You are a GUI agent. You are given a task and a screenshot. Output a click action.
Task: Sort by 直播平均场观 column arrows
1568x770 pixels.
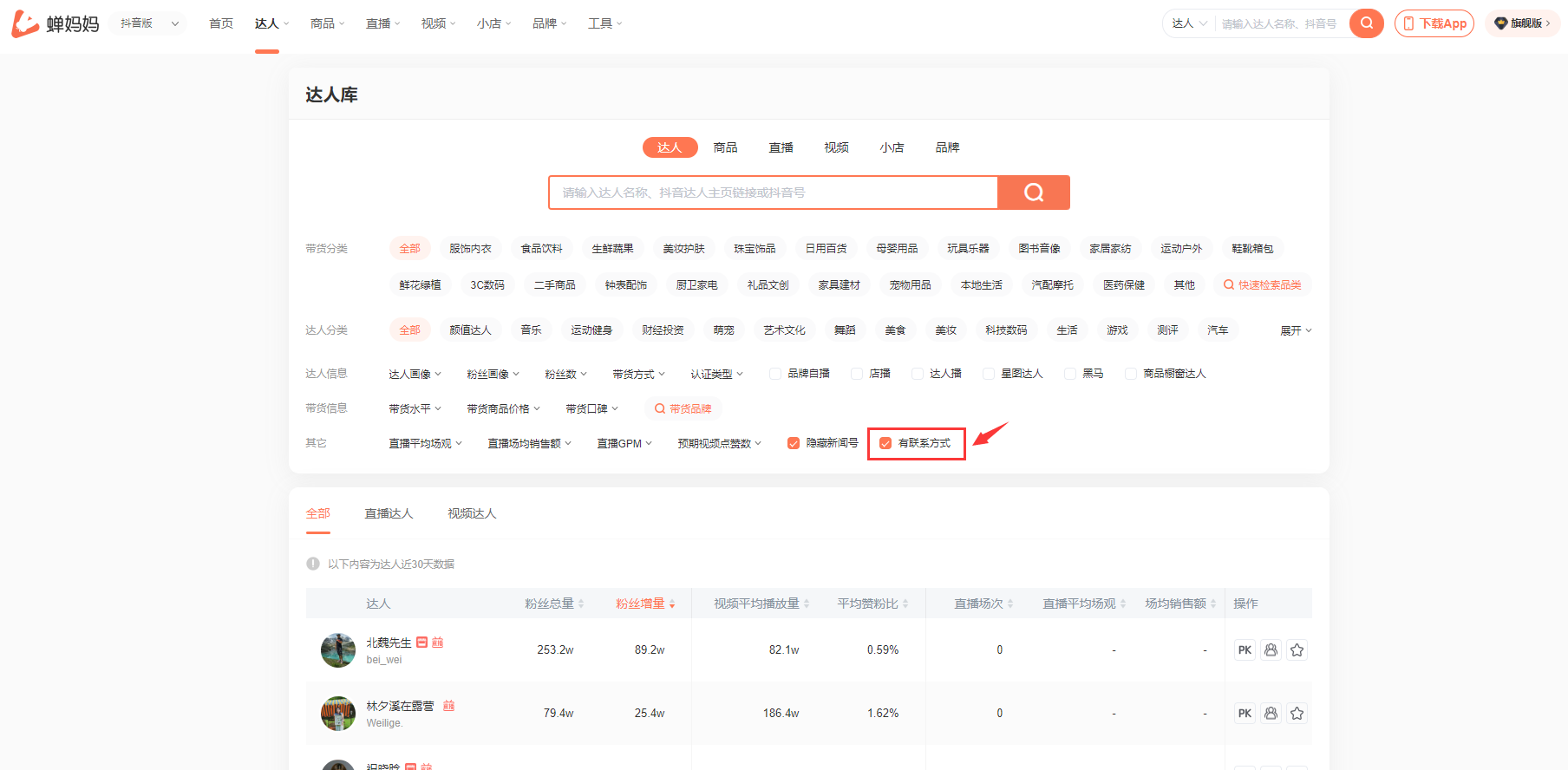coord(1123,604)
